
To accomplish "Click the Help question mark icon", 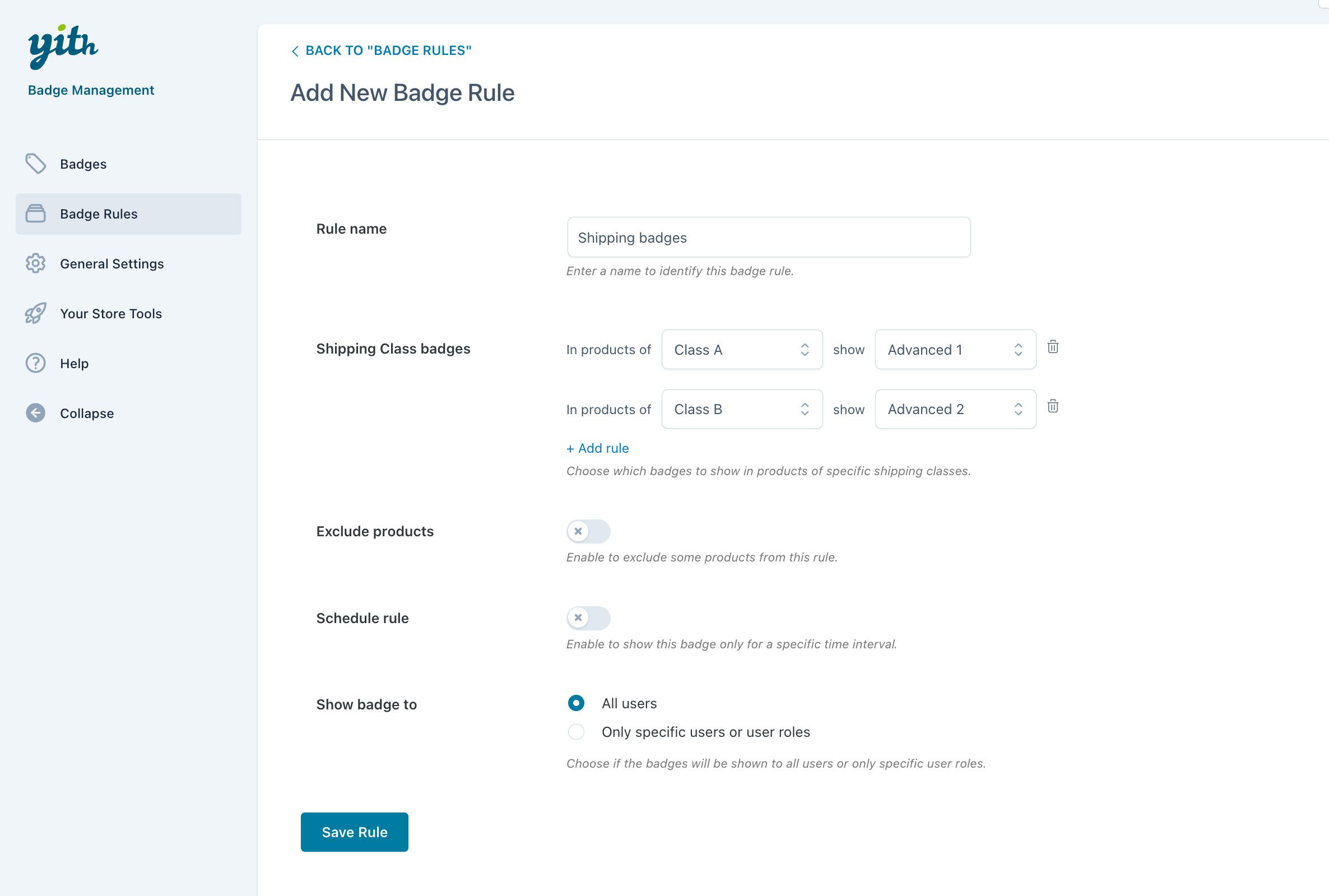I will pyautogui.click(x=35, y=363).
